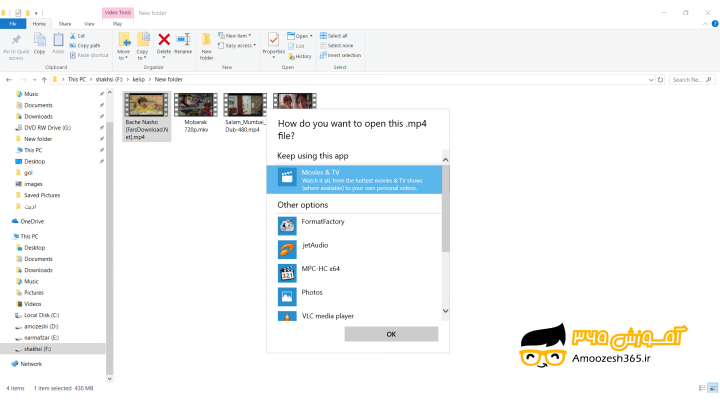The image size is (720, 400).
Task: Click shakhsi (F:) in the address breadcrumb
Action: click(x=109, y=79)
